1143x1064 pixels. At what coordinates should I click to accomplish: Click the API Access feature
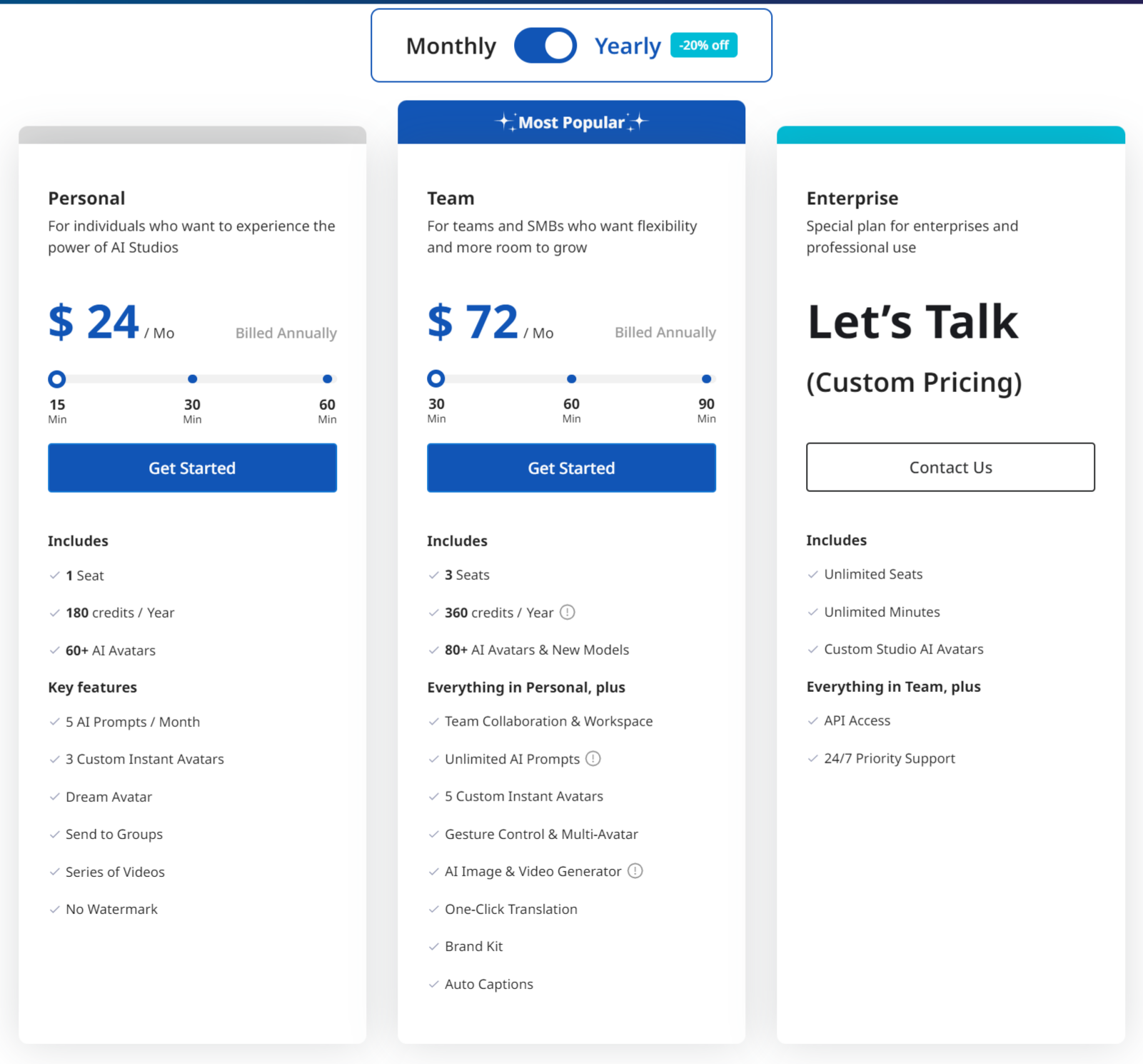(x=857, y=721)
